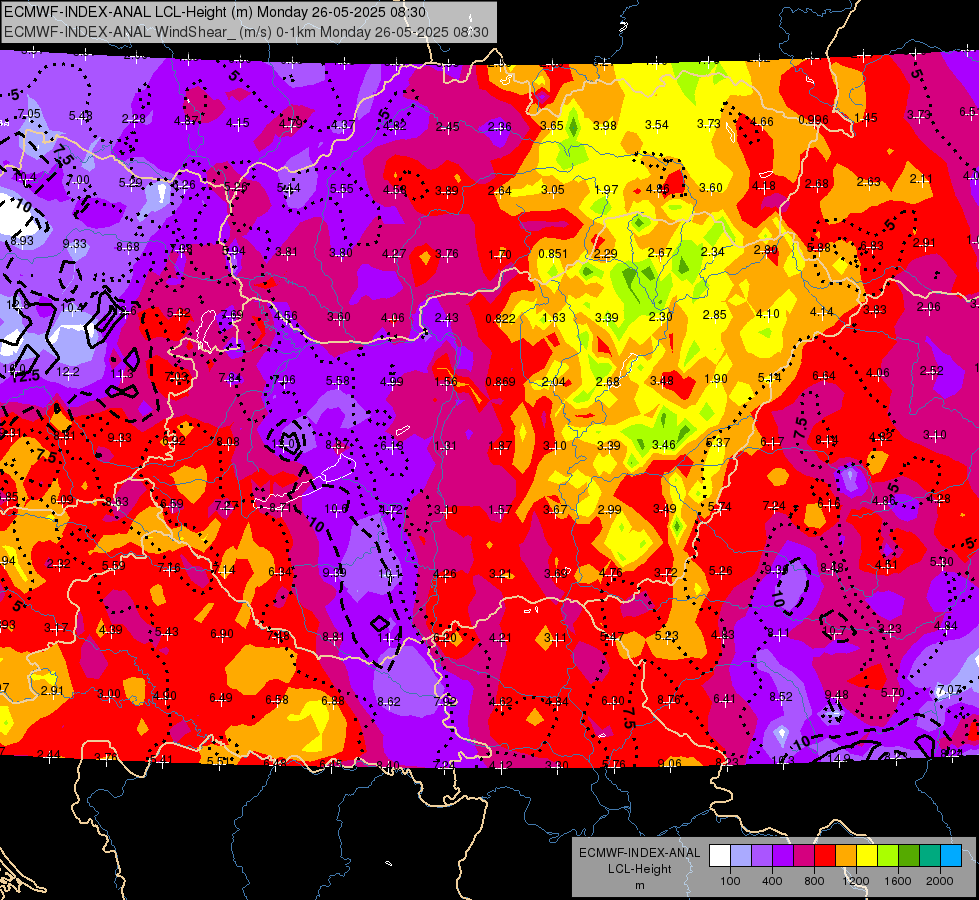Select the wind shear value 0.851
979x900 pixels.
point(553,254)
